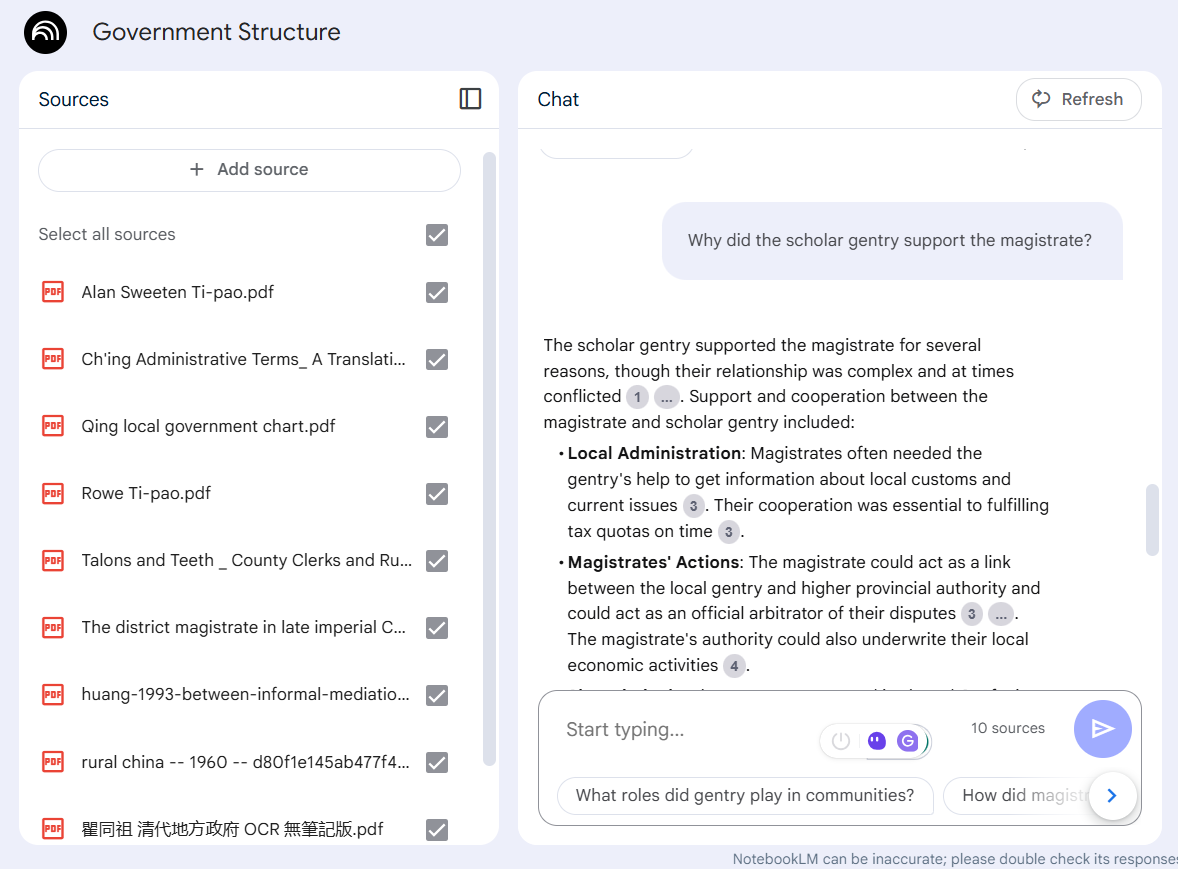The image size is (1178, 869).
Task: Refresh the chat
Action: (1078, 99)
